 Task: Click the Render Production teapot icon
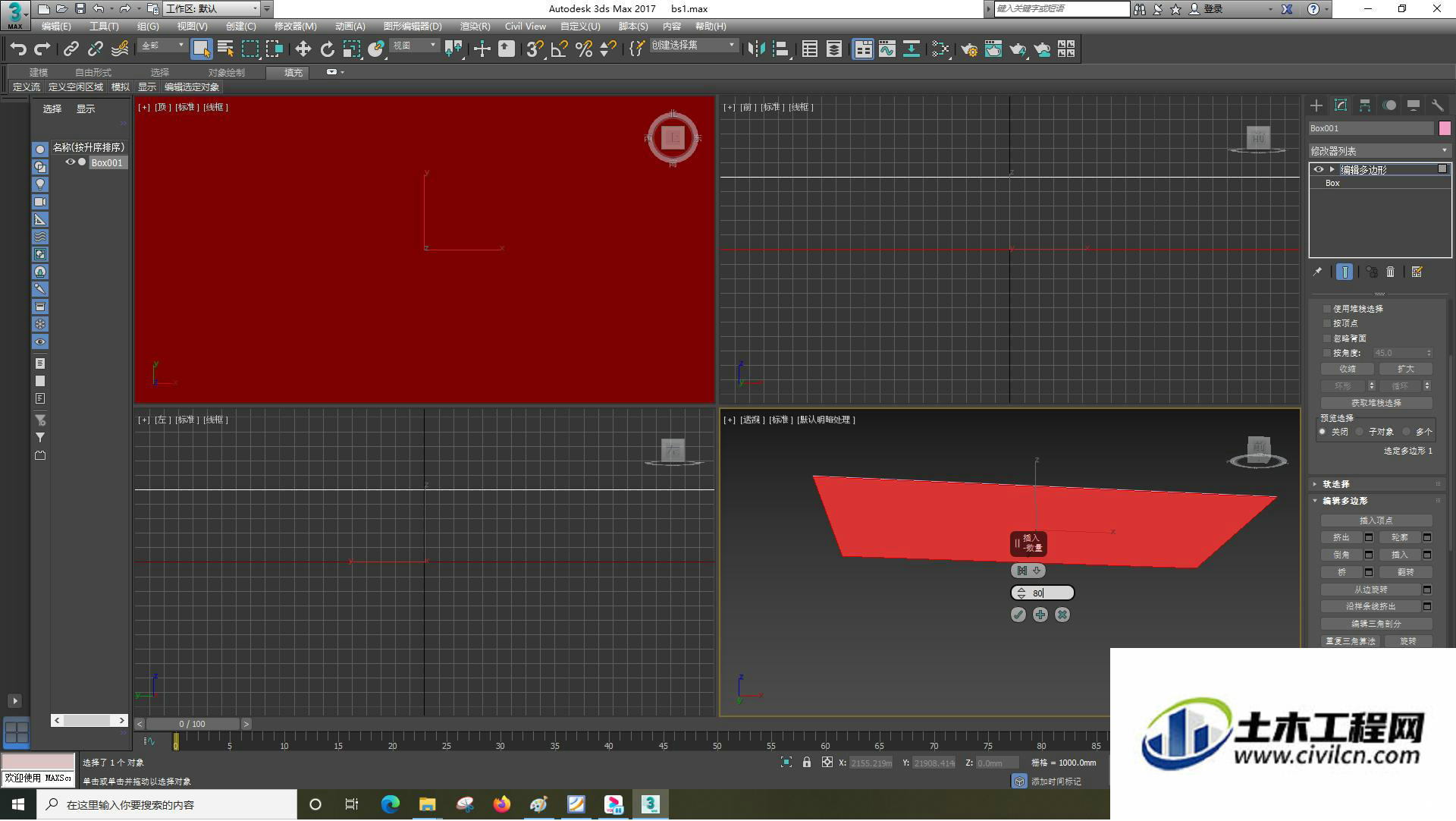(x=1017, y=49)
